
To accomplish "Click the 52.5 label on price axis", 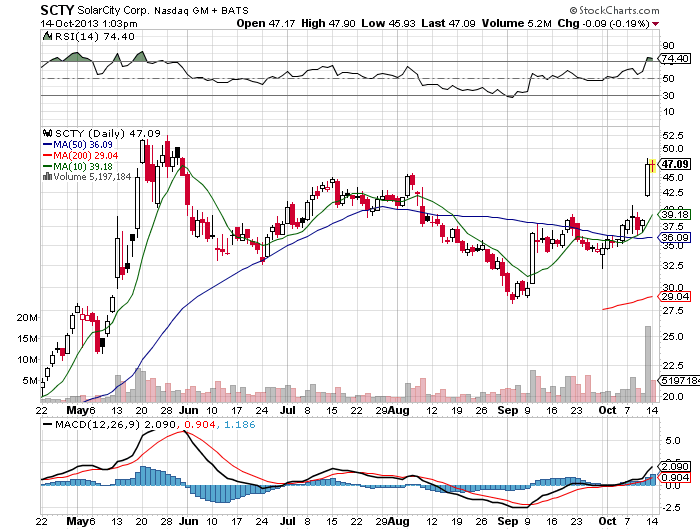I will [x=673, y=135].
